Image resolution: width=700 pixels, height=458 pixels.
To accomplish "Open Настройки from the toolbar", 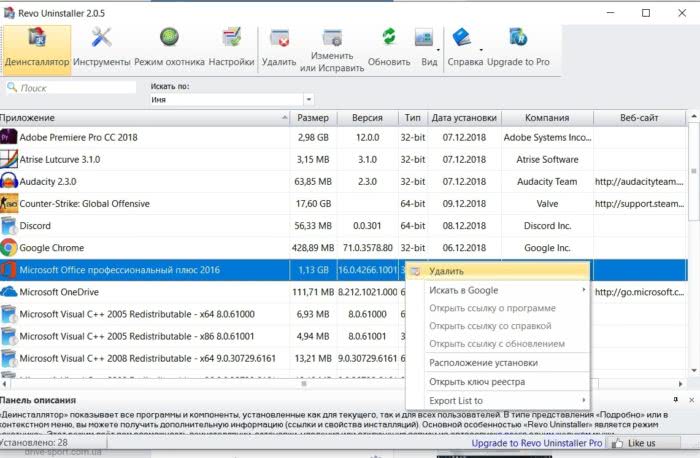I will pyautogui.click(x=231, y=47).
